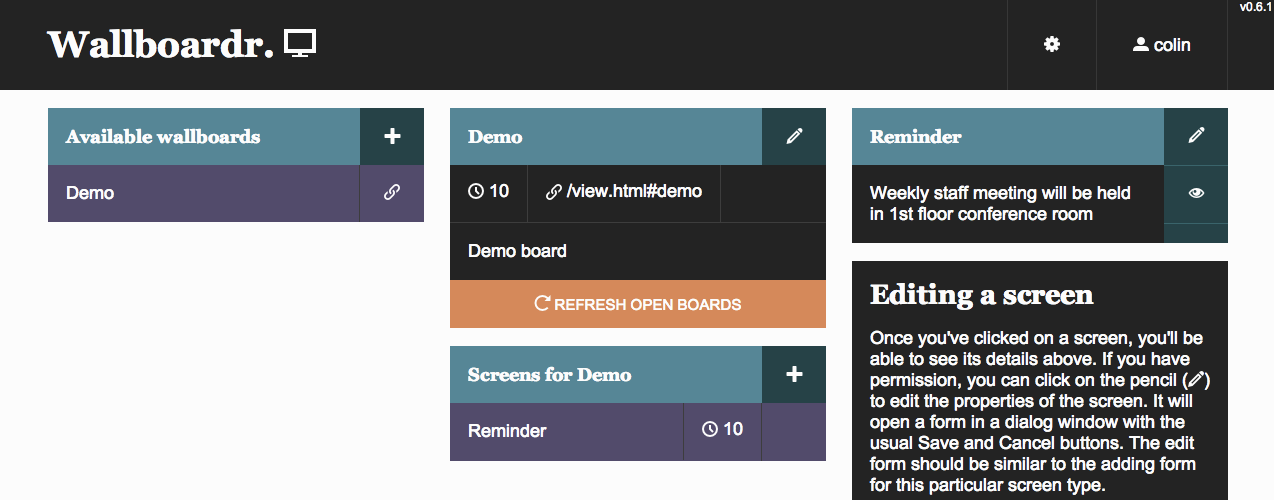The height and width of the screenshot is (500, 1274).
Task: Select the Demo wallboard in list
Action: click(x=203, y=193)
